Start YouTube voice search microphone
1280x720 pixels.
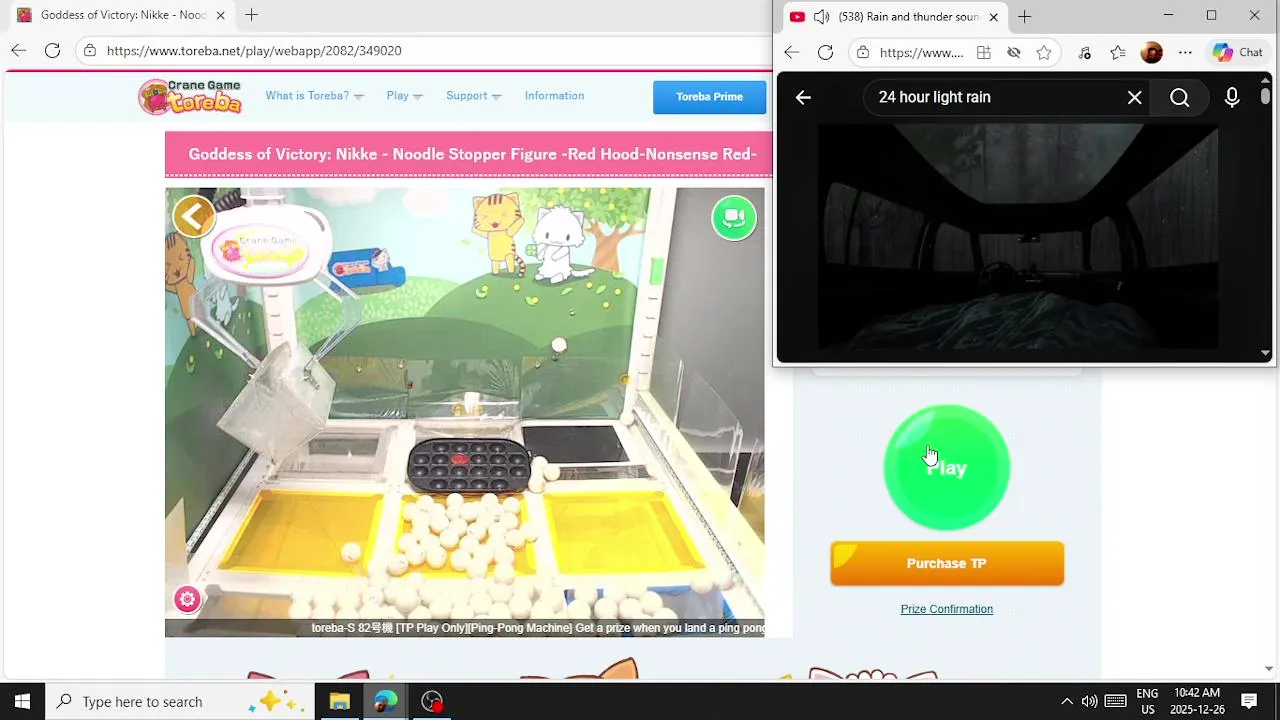[1232, 97]
